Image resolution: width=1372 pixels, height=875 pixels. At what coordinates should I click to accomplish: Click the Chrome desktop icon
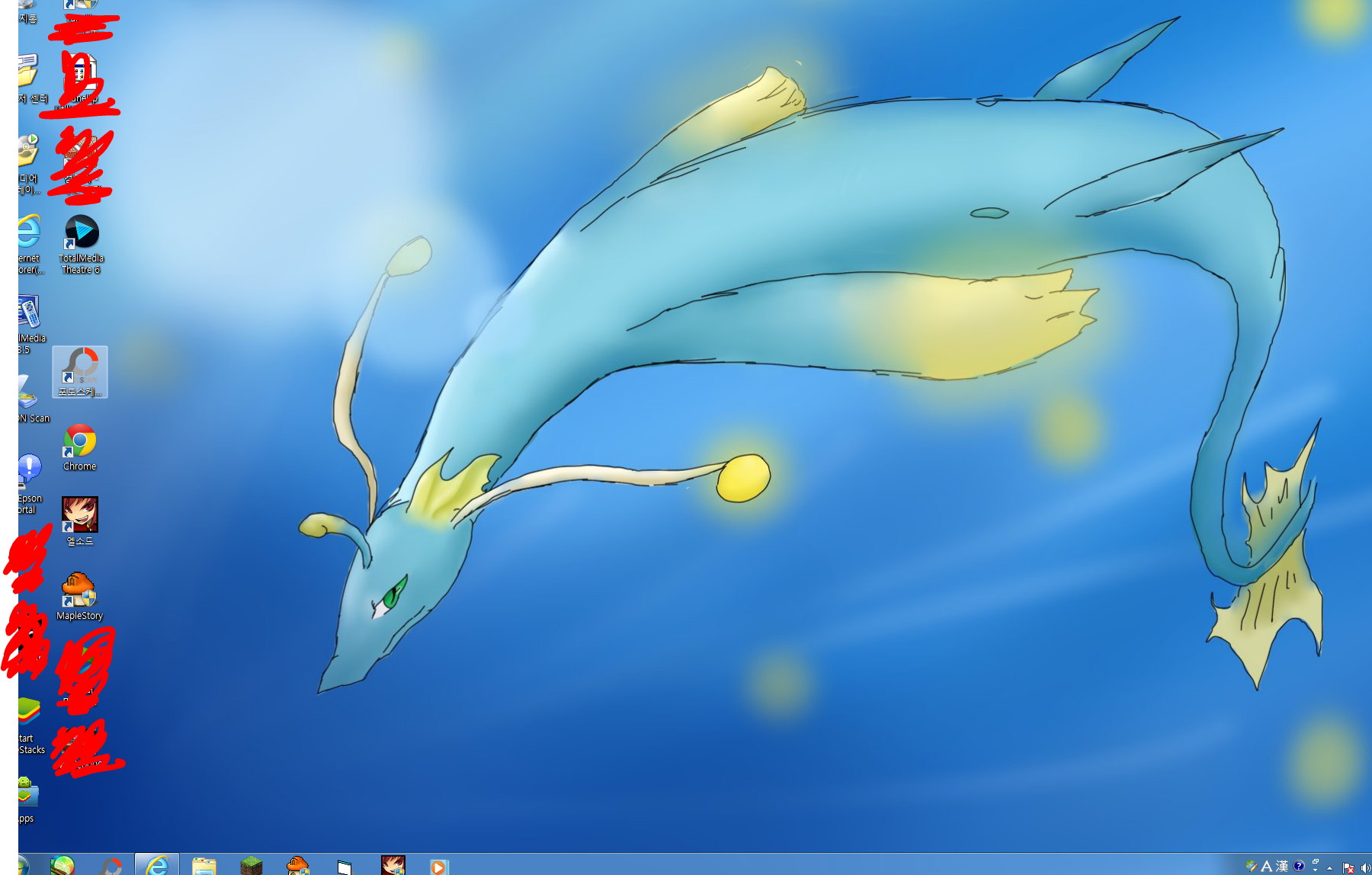[x=79, y=442]
